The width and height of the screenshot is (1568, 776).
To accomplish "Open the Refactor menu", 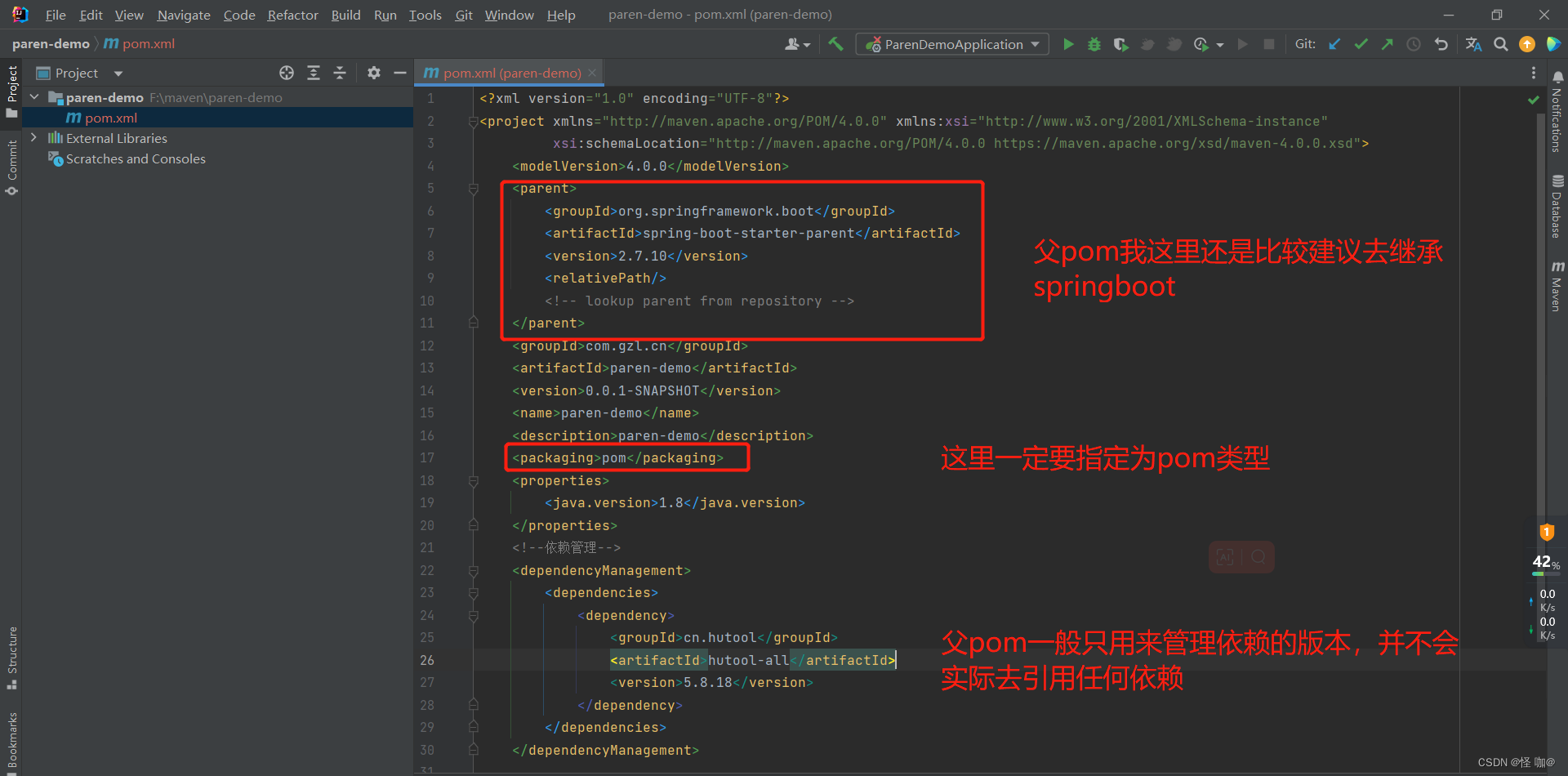I will click(x=292, y=15).
